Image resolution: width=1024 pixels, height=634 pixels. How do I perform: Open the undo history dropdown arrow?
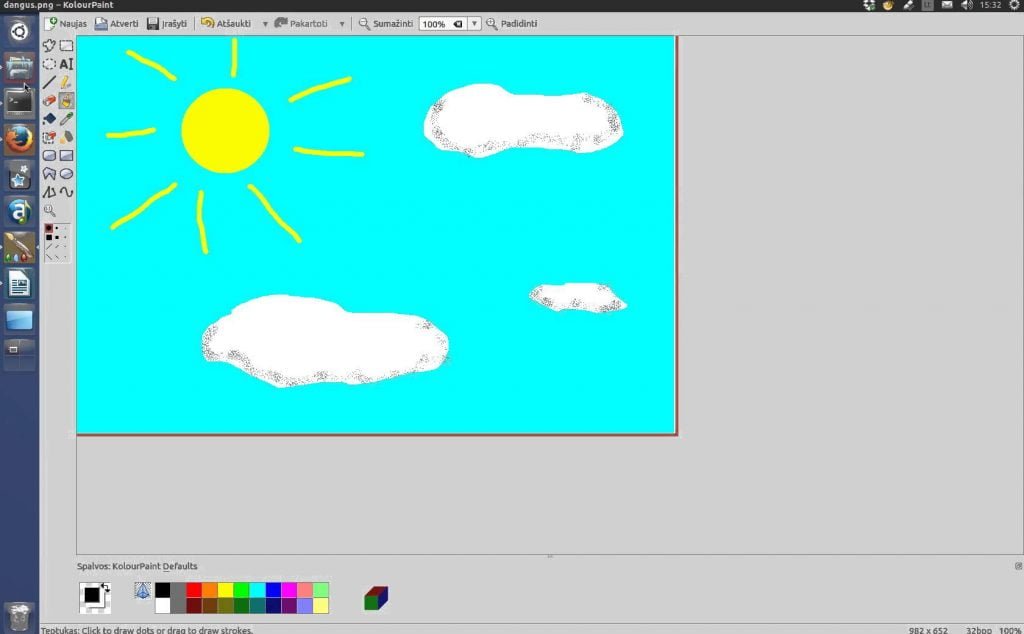coord(265,24)
